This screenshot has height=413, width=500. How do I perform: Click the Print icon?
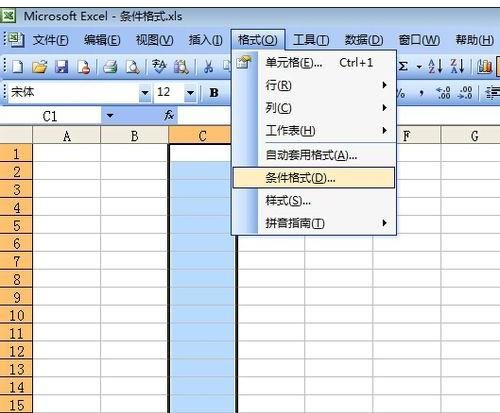[x=110, y=66]
